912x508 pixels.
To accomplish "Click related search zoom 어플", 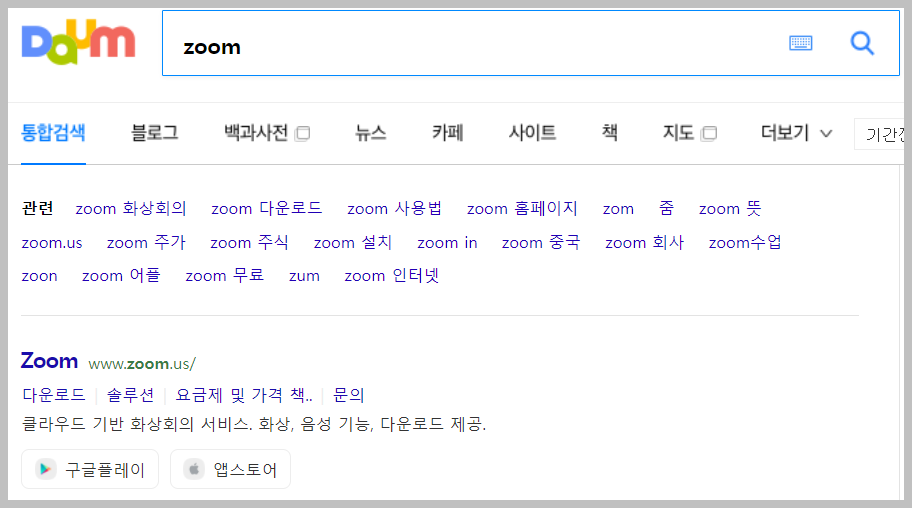I will (x=121, y=275).
